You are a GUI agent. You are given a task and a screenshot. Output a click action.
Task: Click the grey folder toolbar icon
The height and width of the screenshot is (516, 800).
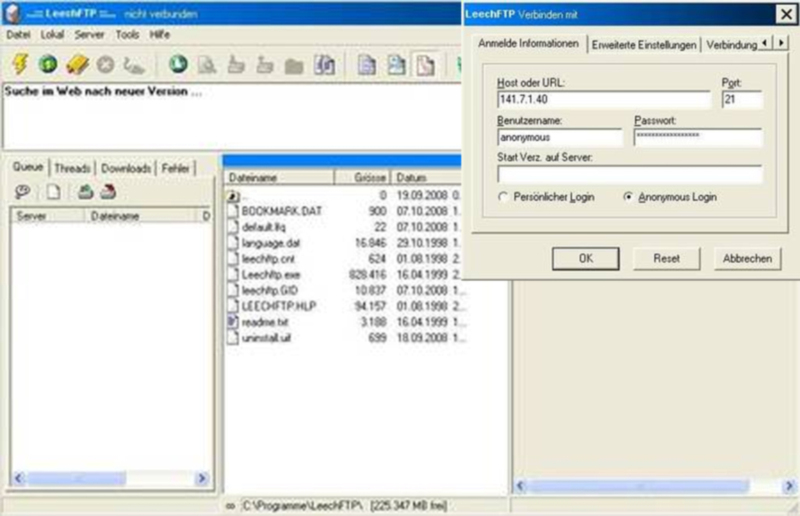pyautogui.click(x=294, y=66)
